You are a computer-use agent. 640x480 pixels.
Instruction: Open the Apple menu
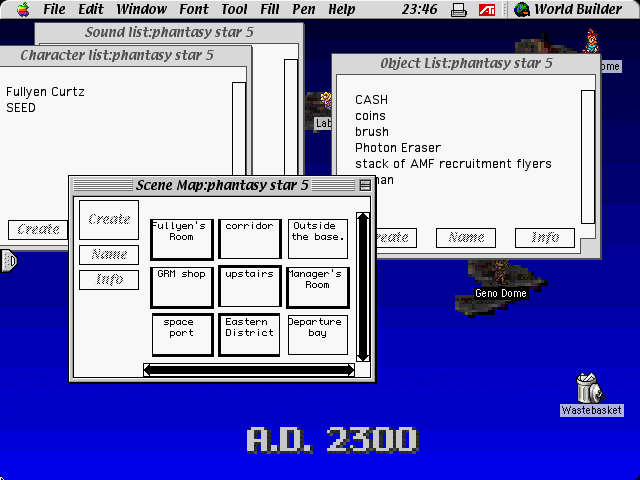tap(23, 9)
